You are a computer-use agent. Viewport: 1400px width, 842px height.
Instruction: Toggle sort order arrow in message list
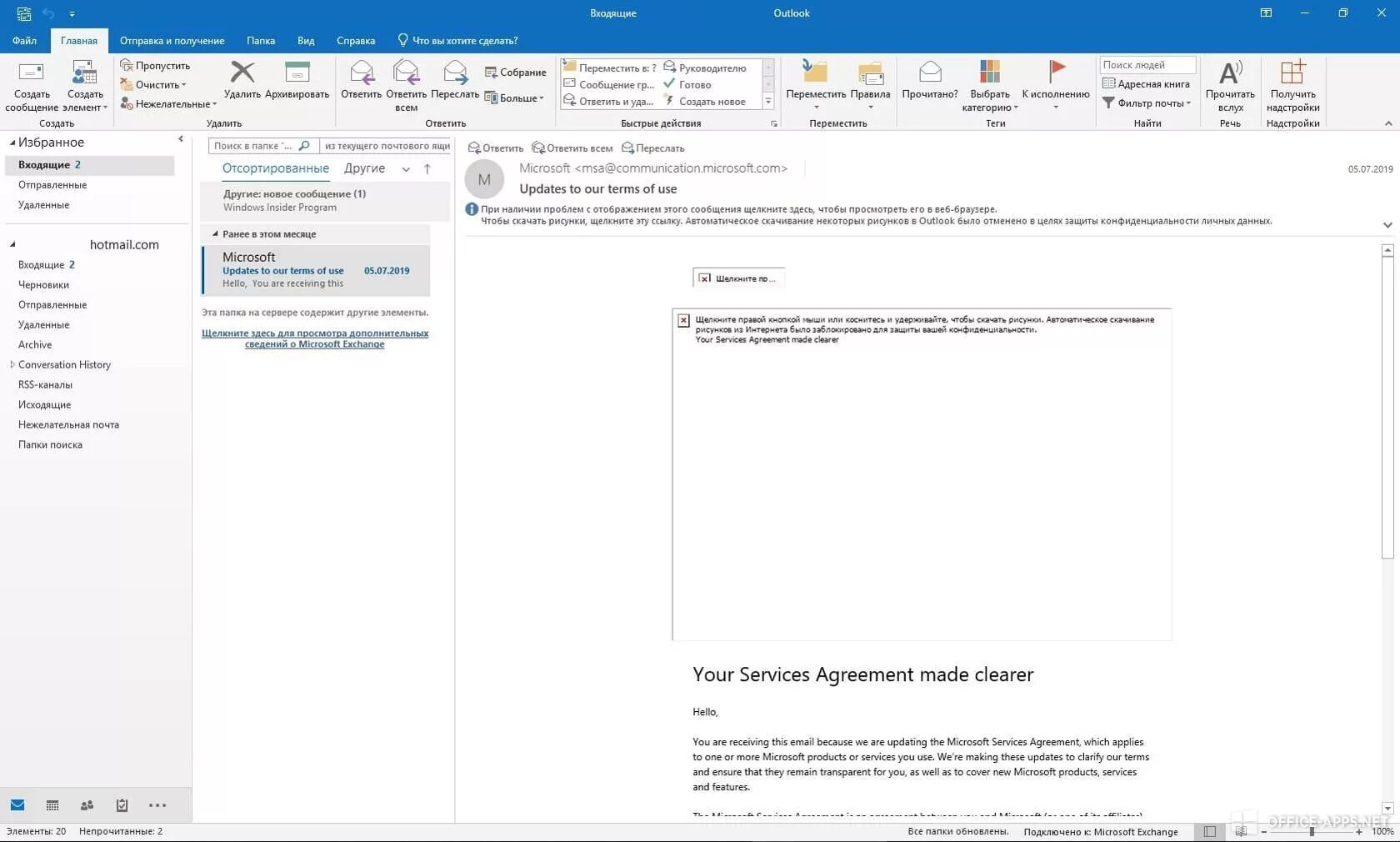pos(427,168)
